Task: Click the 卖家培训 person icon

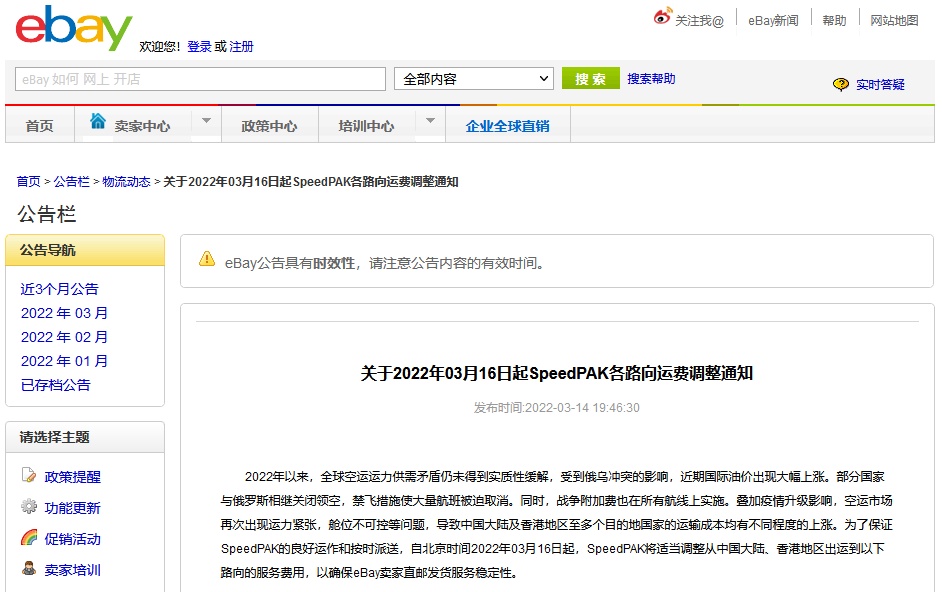Action: (28, 568)
